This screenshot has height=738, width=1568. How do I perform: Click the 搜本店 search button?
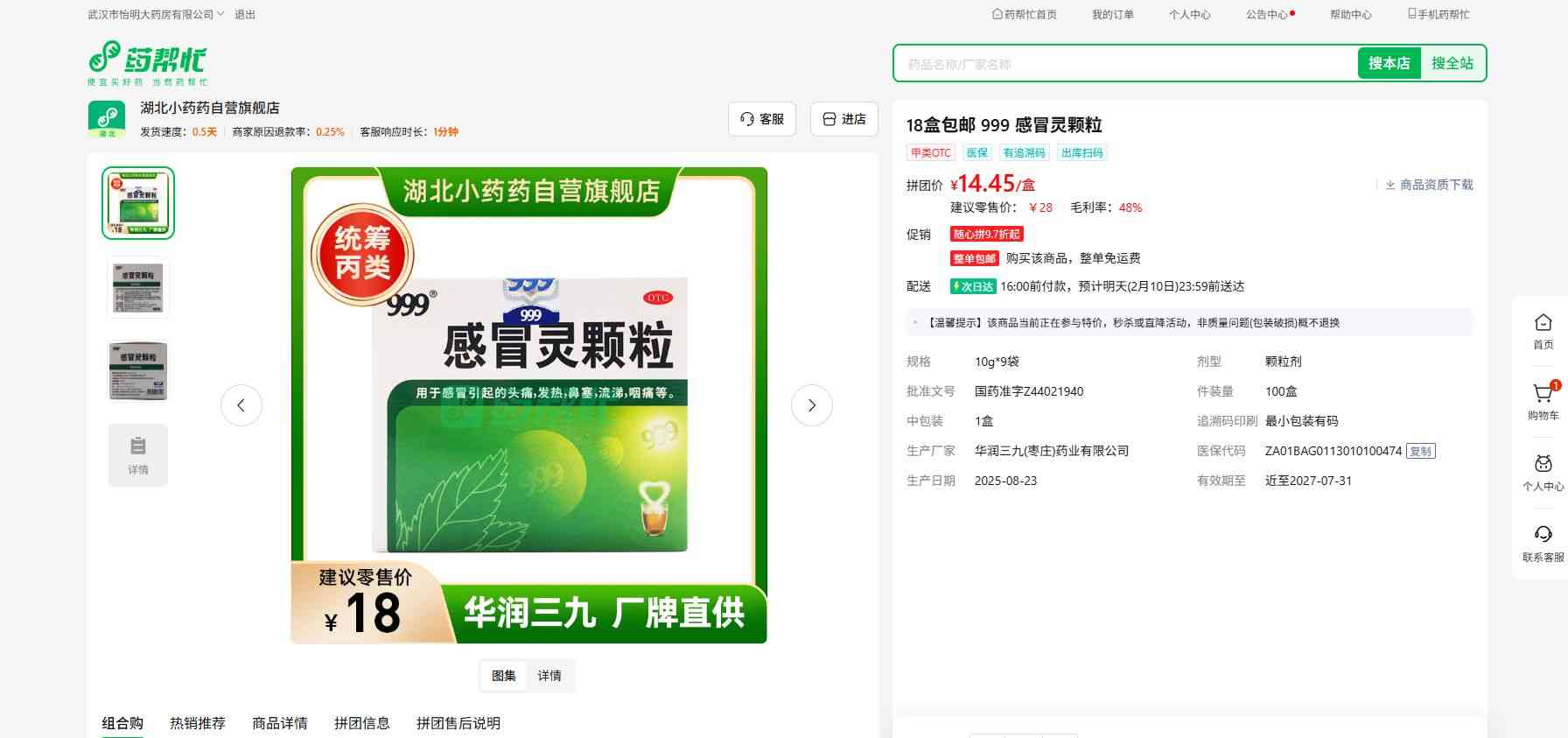click(1389, 63)
